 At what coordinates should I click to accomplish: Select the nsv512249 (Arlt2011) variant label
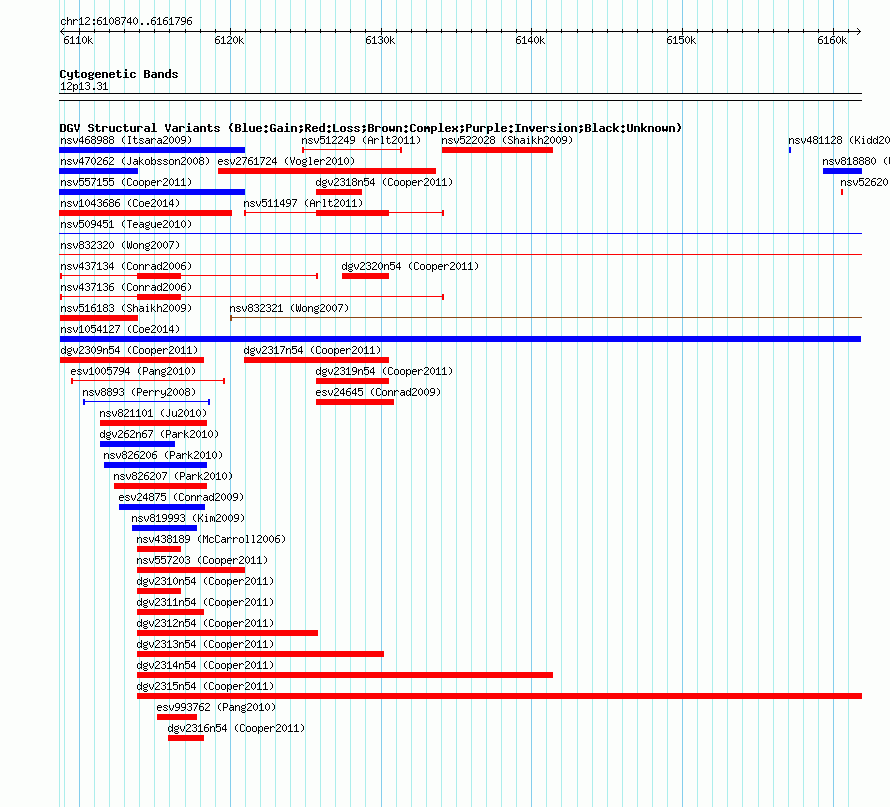[x=361, y=140]
